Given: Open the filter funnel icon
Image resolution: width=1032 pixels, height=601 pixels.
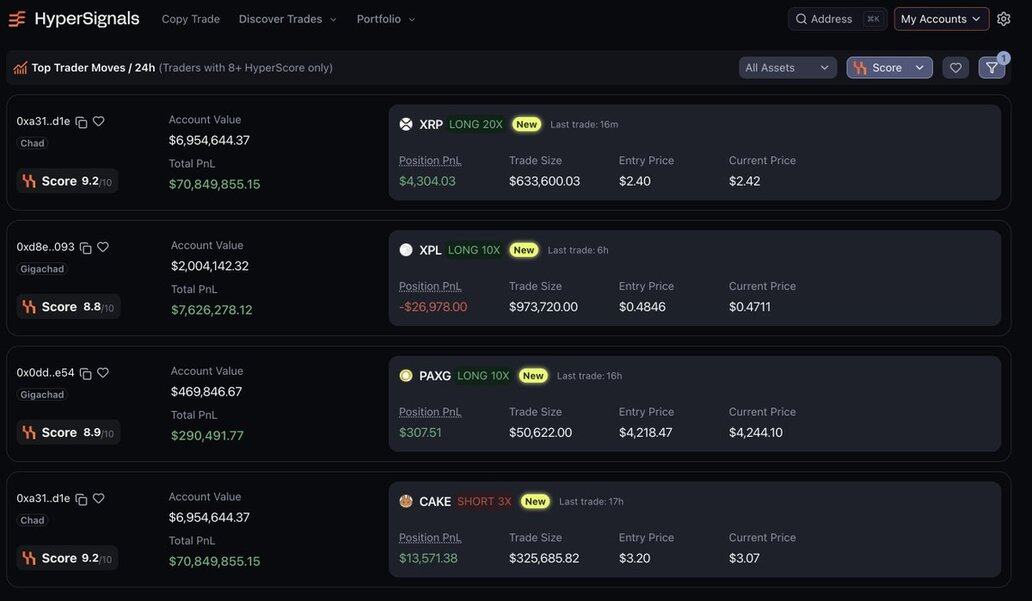Looking at the screenshot, I should [x=992, y=68].
